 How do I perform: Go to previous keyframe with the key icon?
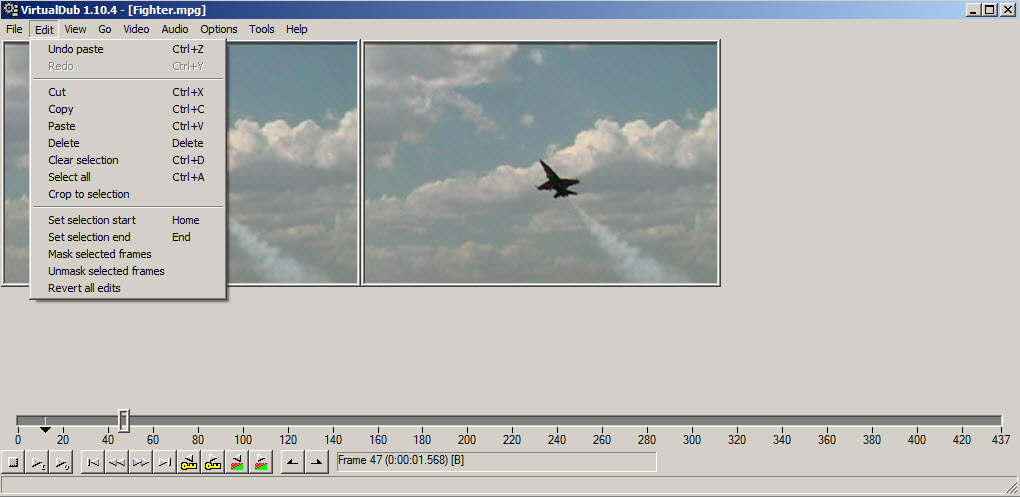coord(189,463)
